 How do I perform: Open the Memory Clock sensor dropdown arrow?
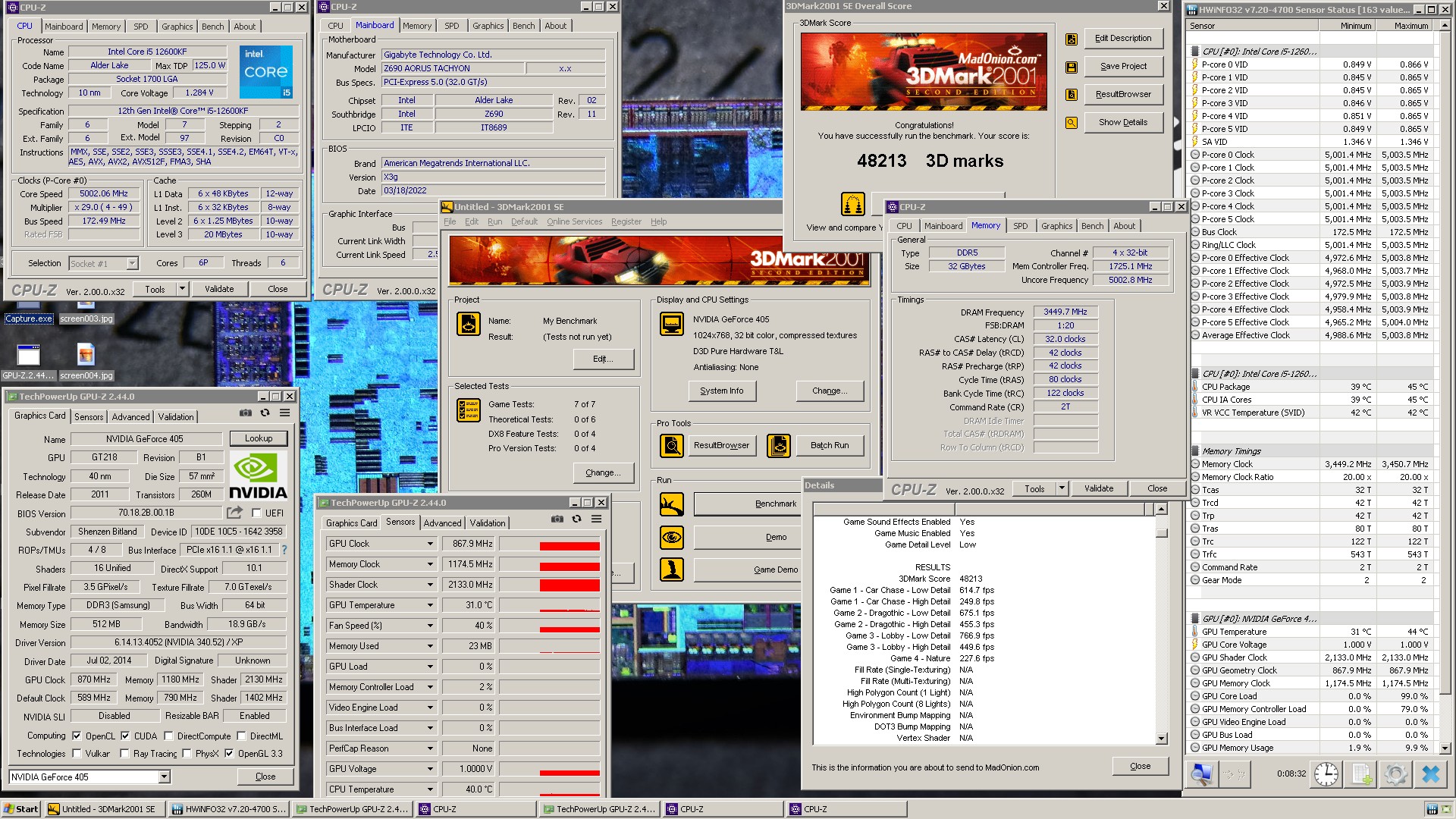click(430, 564)
